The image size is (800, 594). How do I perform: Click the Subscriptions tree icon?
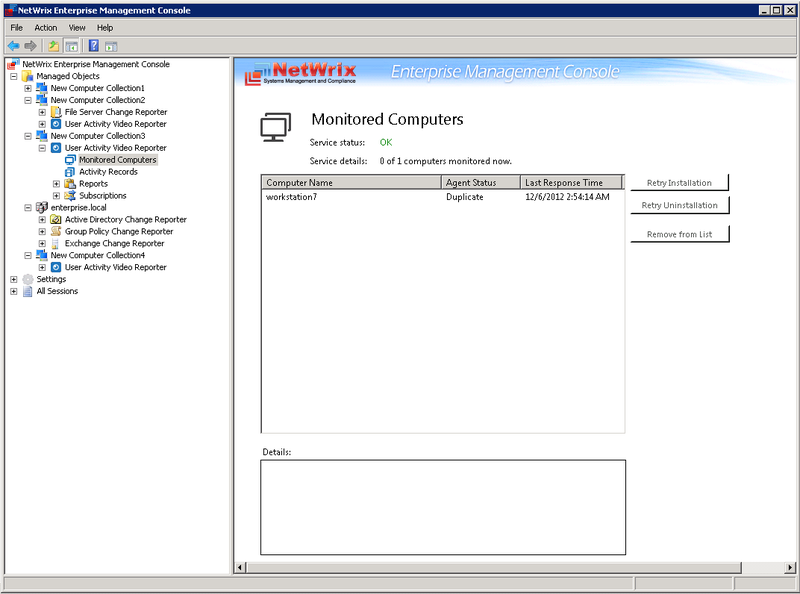point(70,195)
